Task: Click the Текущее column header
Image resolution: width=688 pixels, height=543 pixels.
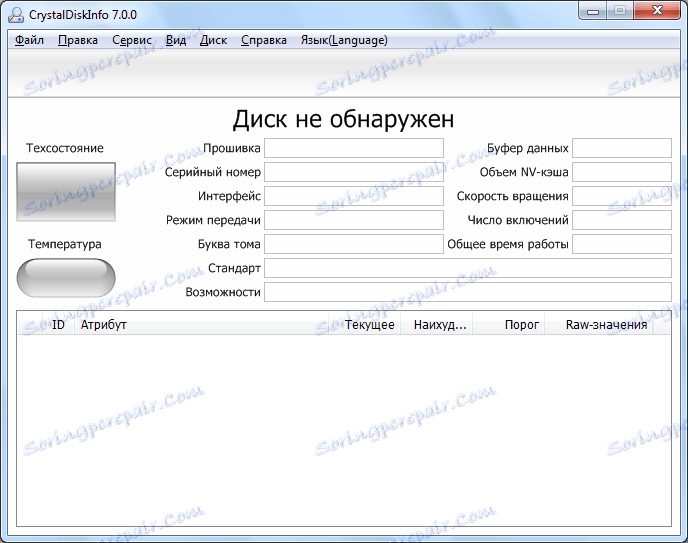Action: coord(365,325)
